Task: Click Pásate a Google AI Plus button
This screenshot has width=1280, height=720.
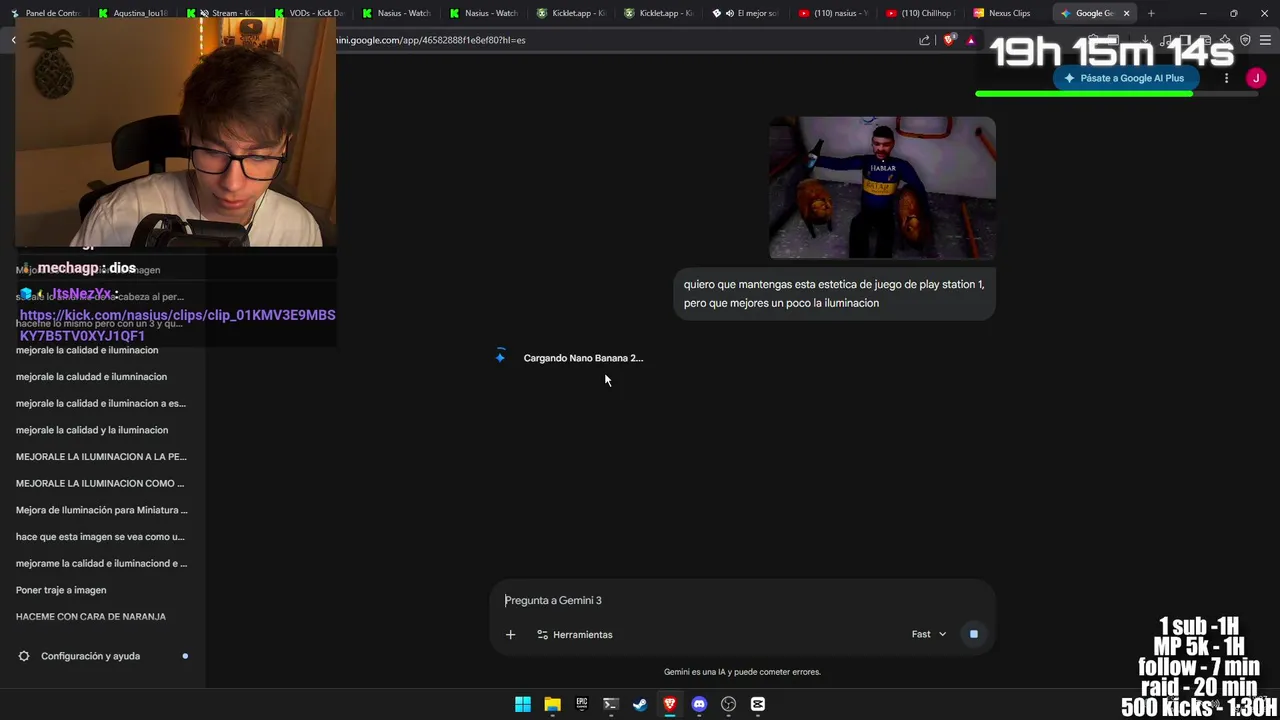Action: point(1125,78)
